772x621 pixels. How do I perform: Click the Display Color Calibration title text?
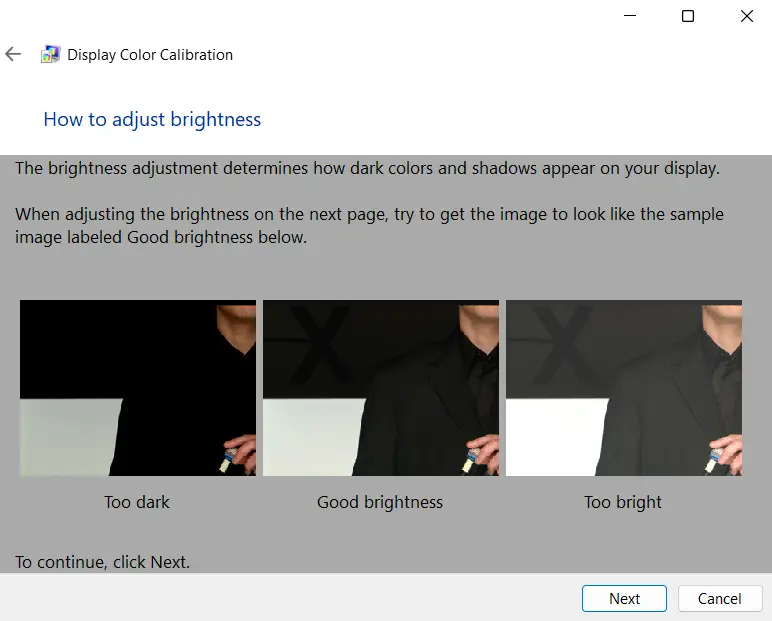pyautogui.click(x=150, y=55)
